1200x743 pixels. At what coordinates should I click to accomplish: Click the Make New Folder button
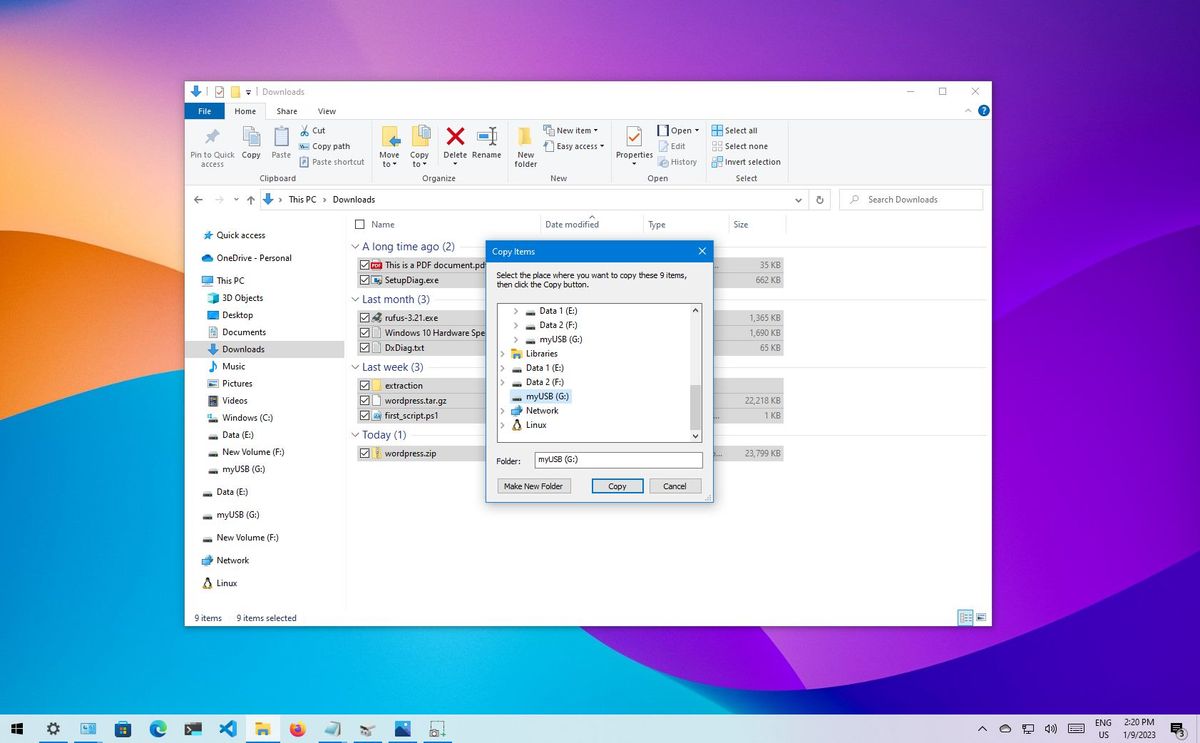[533, 486]
